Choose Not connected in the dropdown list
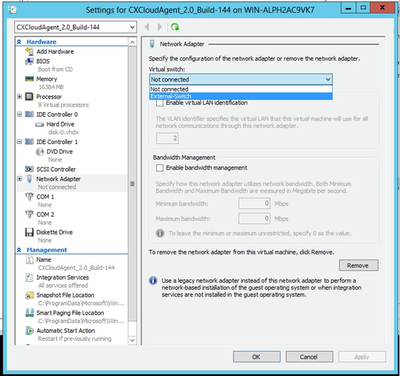Image resolution: width=400 pixels, height=376 pixels. tap(241, 89)
